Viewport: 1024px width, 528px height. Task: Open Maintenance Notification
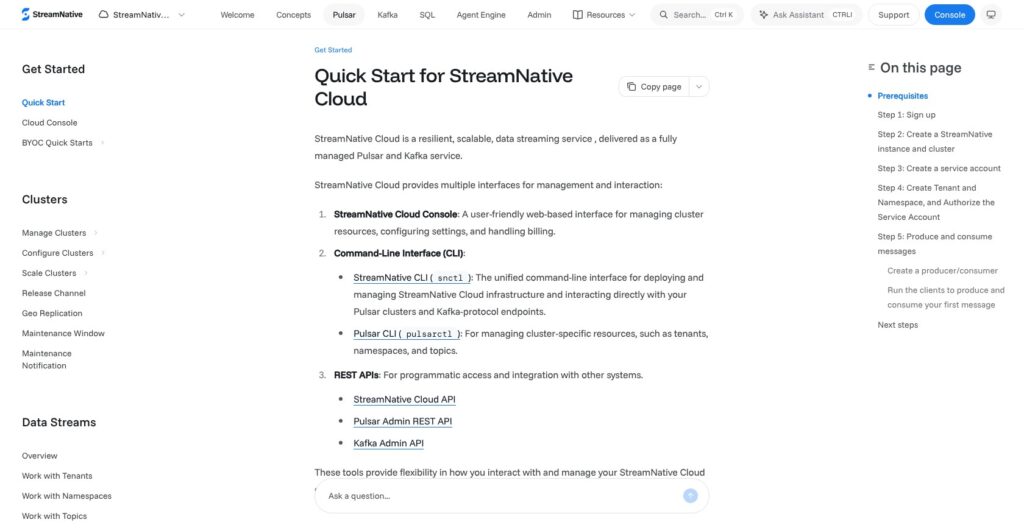tap(47, 359)
